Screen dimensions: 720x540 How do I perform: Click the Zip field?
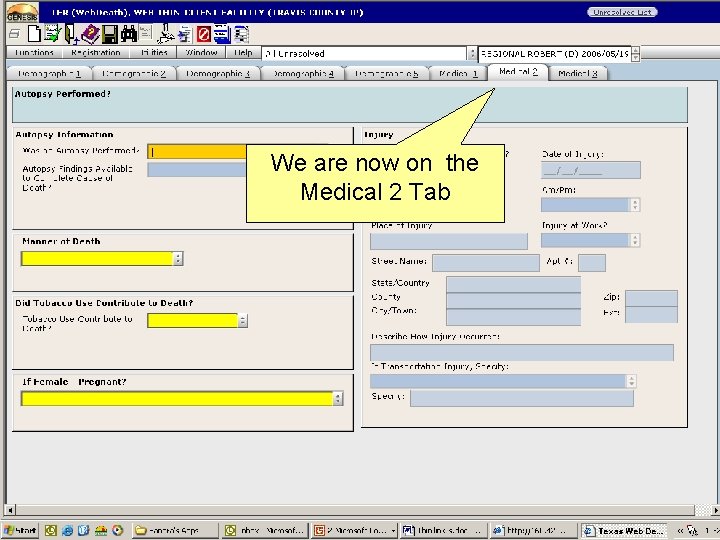(651, 298)
